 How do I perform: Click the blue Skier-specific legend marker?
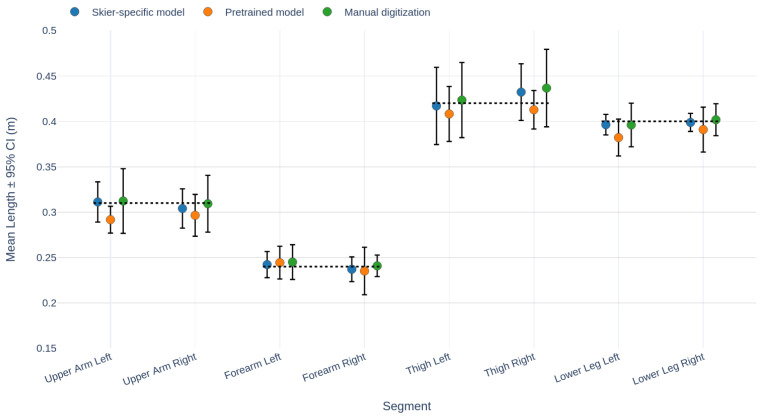(75, 12)
